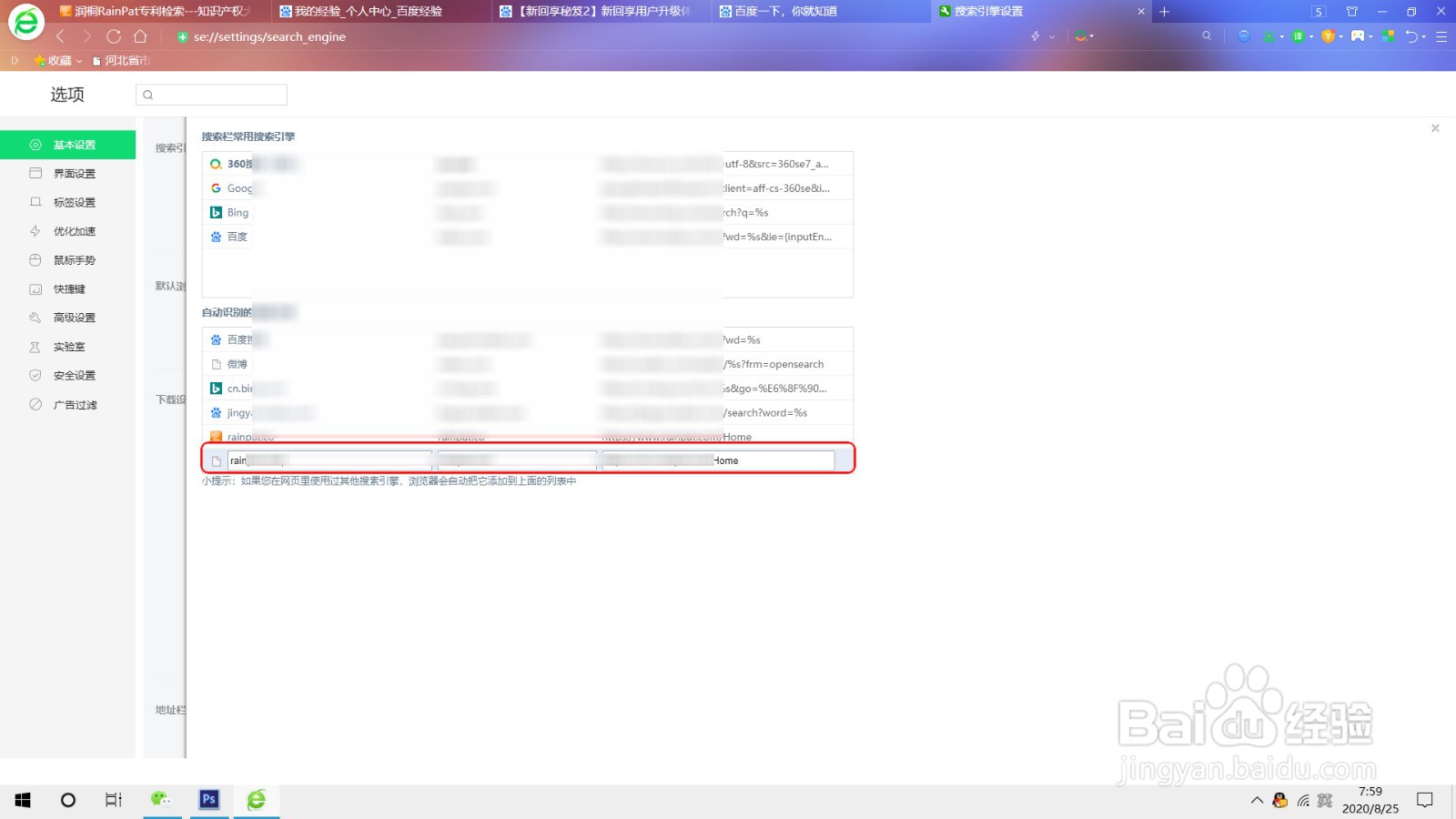Open 界面设置 in settings sidebar
Screen dimensions: 1456x819
[x=67, y=174]
